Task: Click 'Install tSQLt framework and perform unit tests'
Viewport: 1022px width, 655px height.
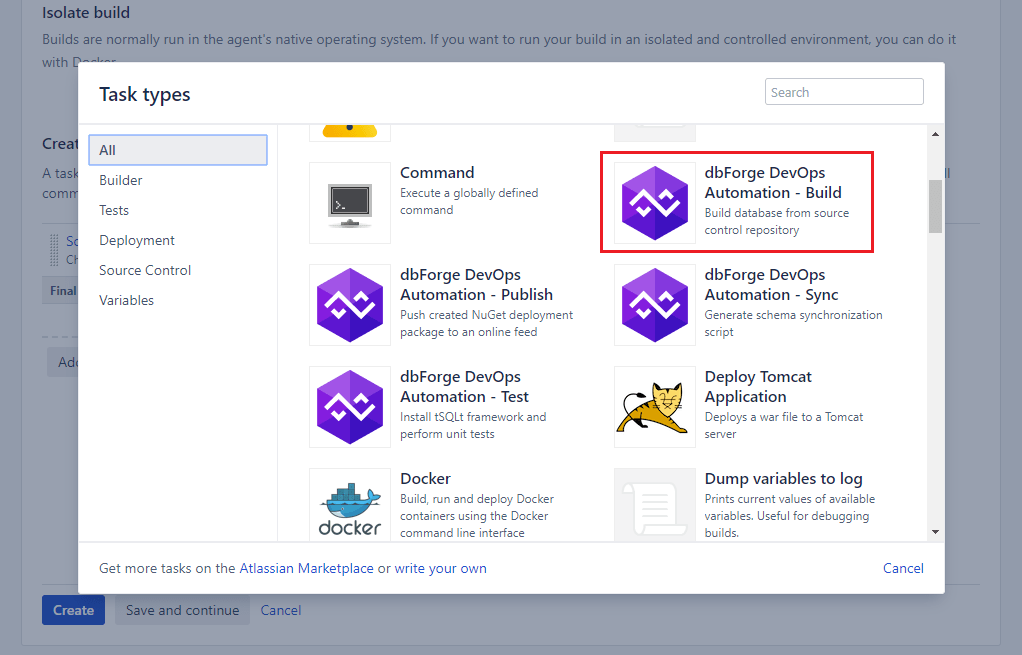Action: pos(473,426)
